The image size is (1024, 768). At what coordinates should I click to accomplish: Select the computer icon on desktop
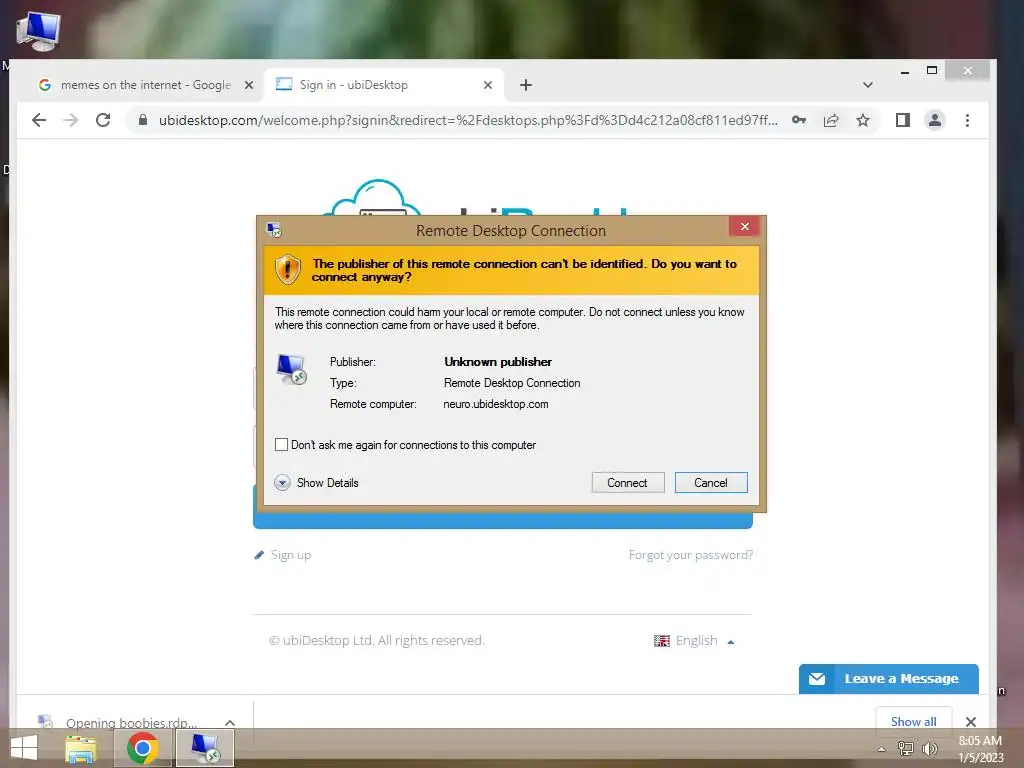[x=39, y=31]
